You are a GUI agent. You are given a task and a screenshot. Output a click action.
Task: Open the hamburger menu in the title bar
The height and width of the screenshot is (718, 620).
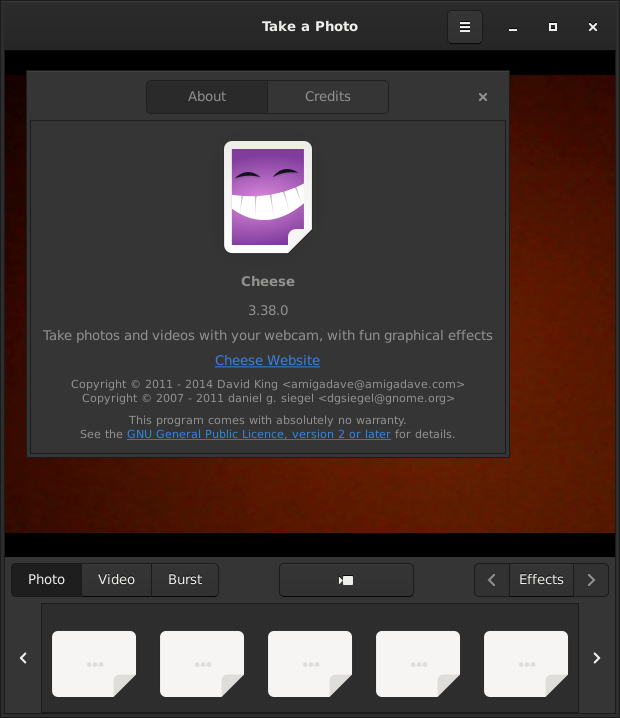click(464, 27)
